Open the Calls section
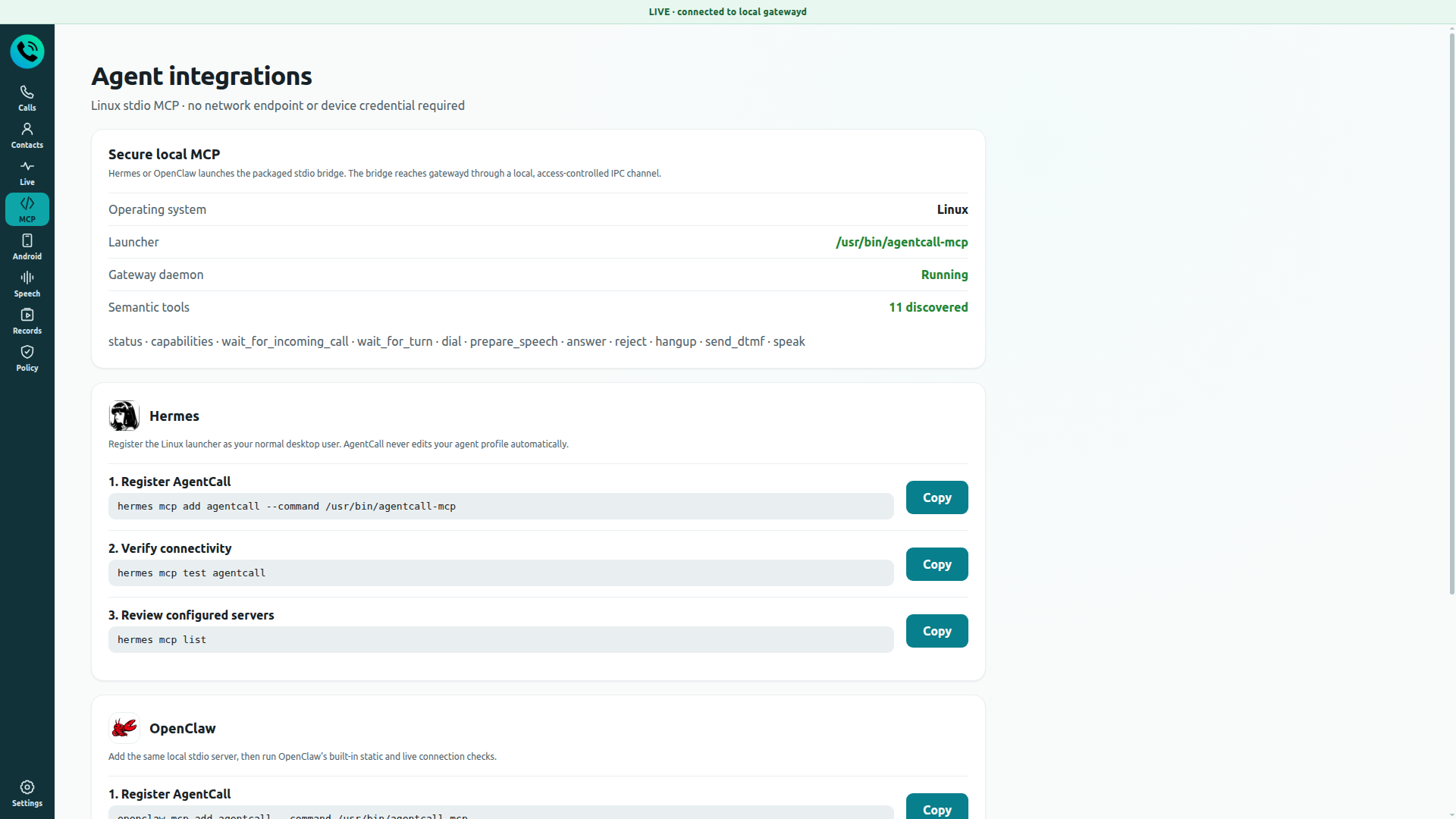1456x819 pixels. 27,98
